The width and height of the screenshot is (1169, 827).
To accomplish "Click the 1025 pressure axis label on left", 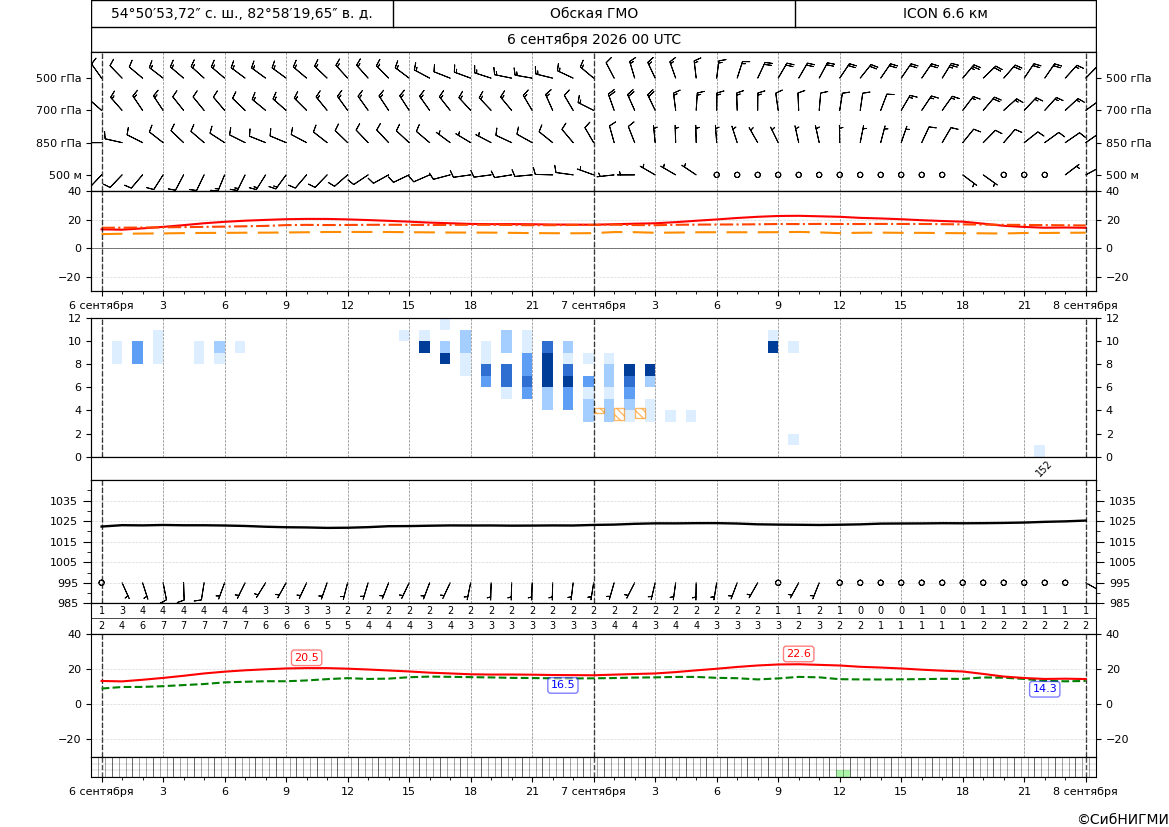I will (x=61, y=521).
